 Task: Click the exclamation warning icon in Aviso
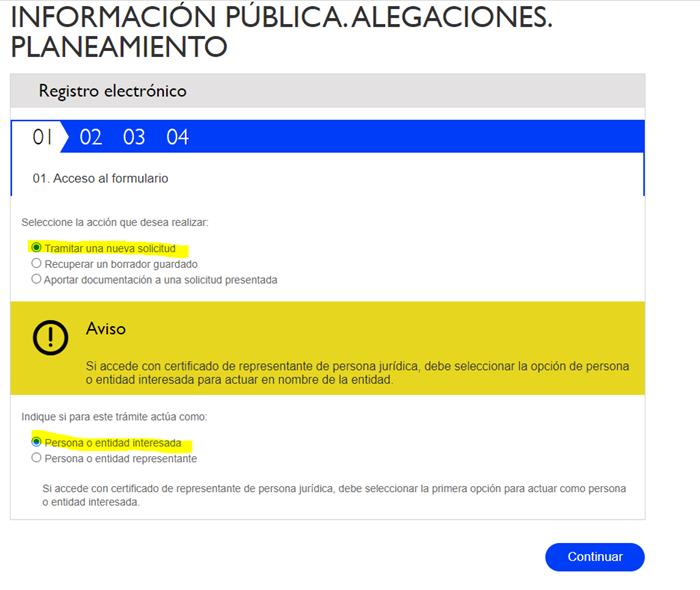pos(50,338)
